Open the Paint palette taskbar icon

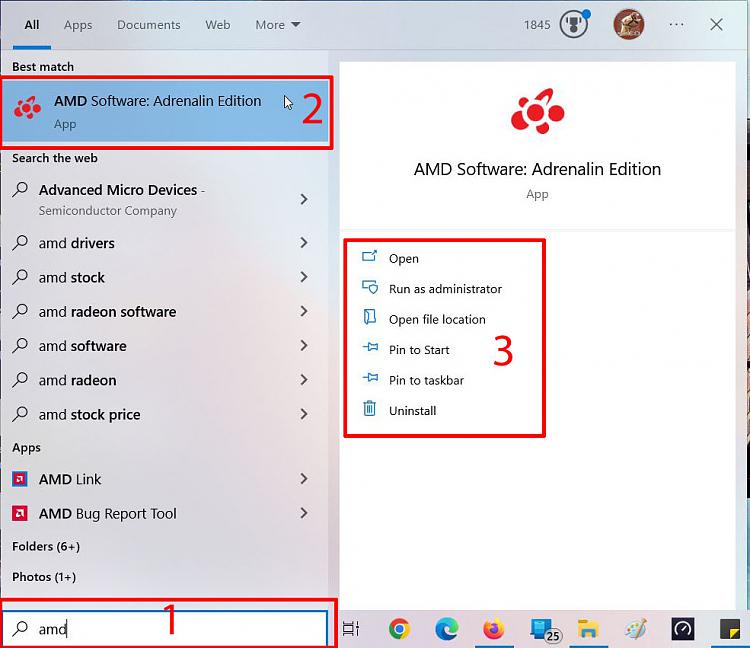[636, 629]
